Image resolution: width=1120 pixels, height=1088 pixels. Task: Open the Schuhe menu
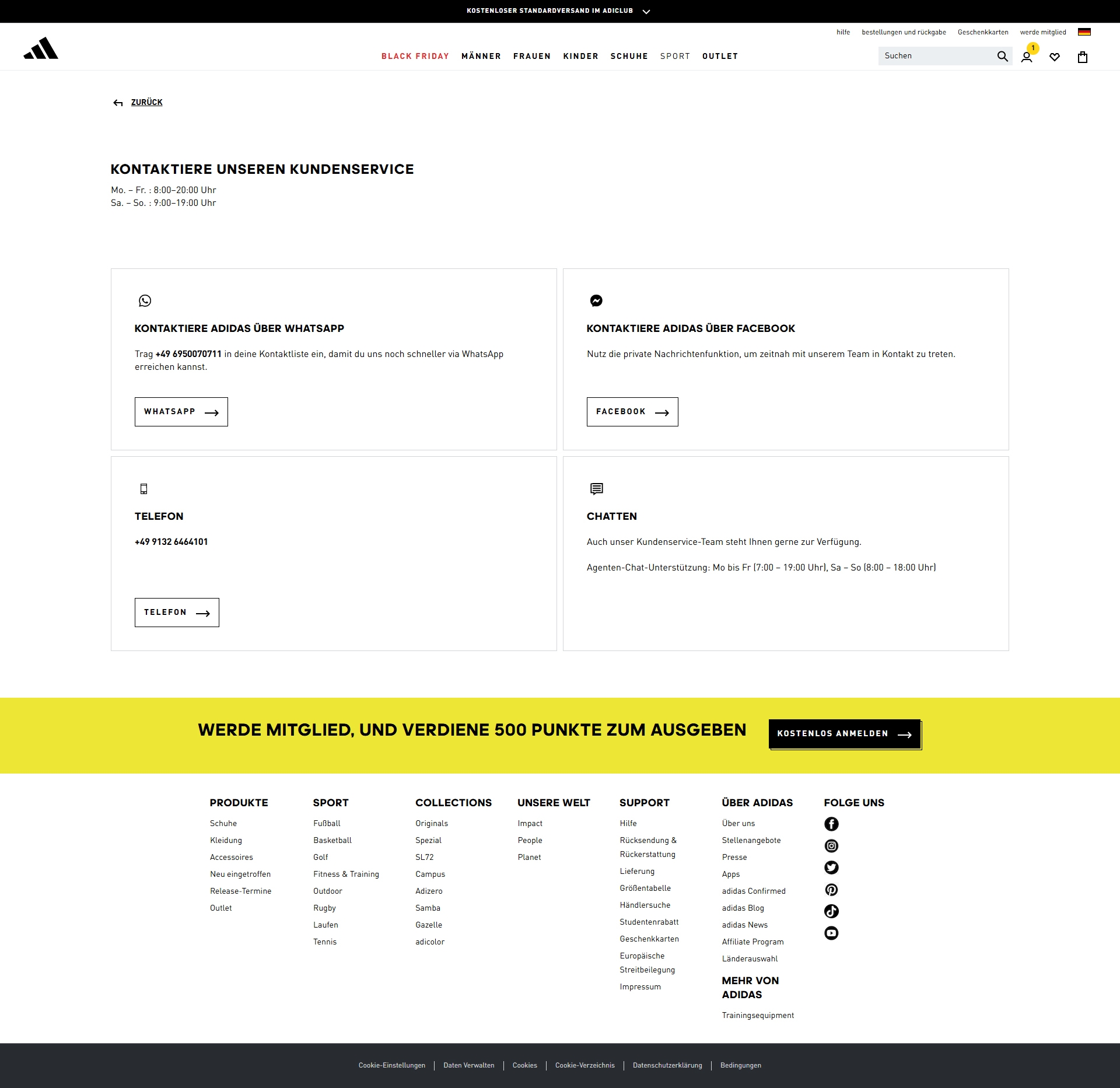(629, 57)
